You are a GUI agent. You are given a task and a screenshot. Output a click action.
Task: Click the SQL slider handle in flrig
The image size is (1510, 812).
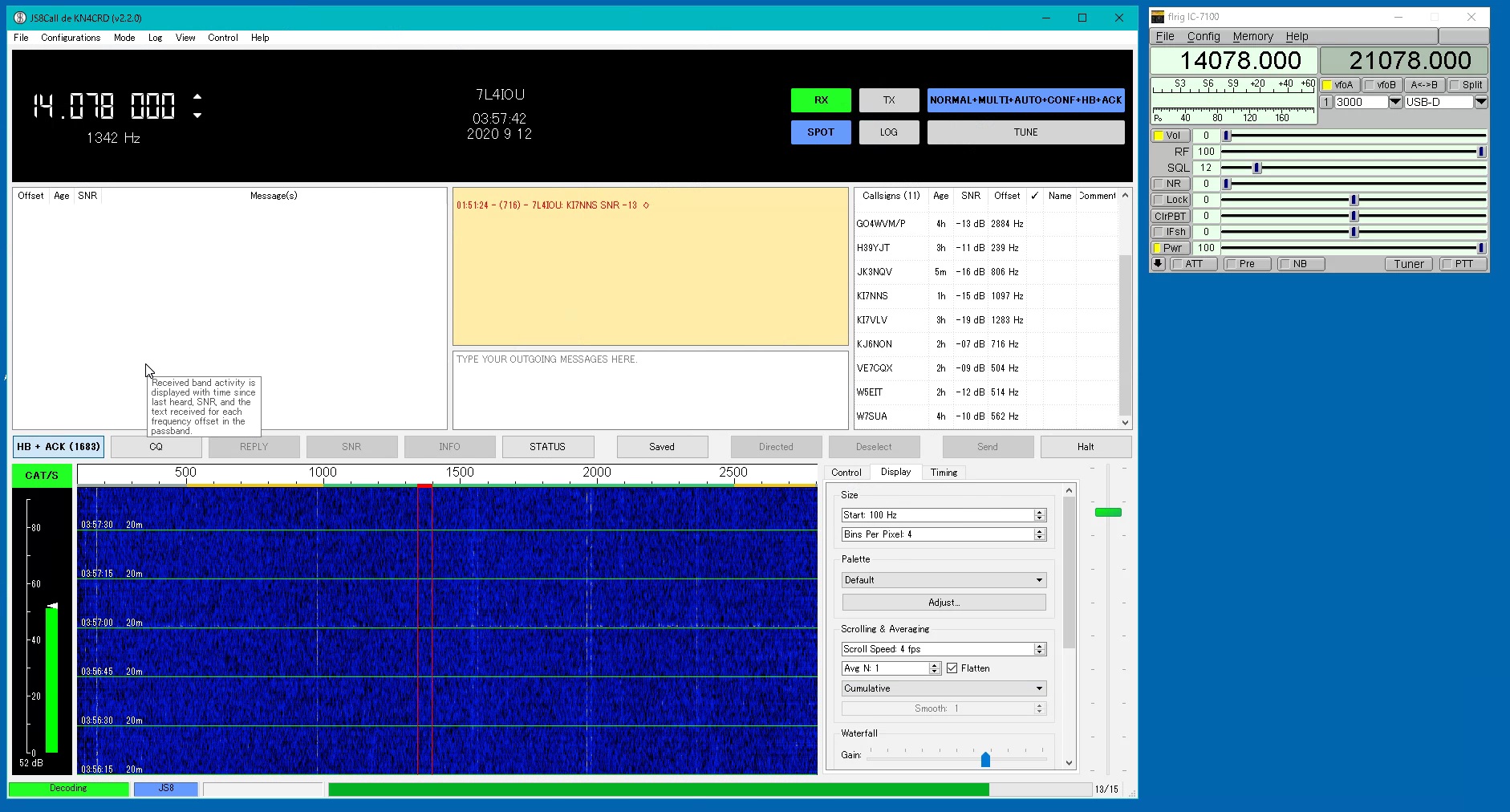pos(1257,168)
